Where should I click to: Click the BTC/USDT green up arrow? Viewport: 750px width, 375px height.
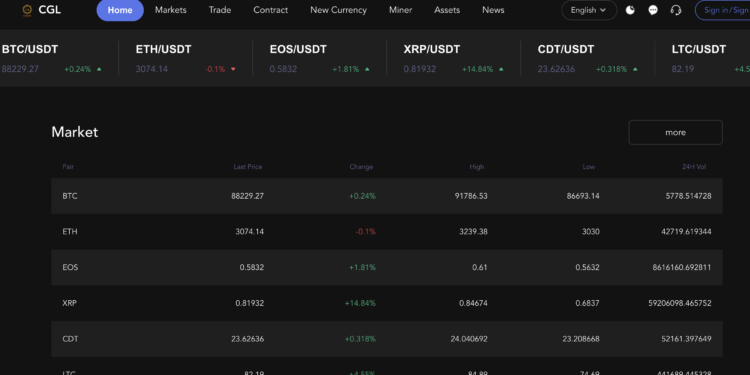[x=99, y=69]
